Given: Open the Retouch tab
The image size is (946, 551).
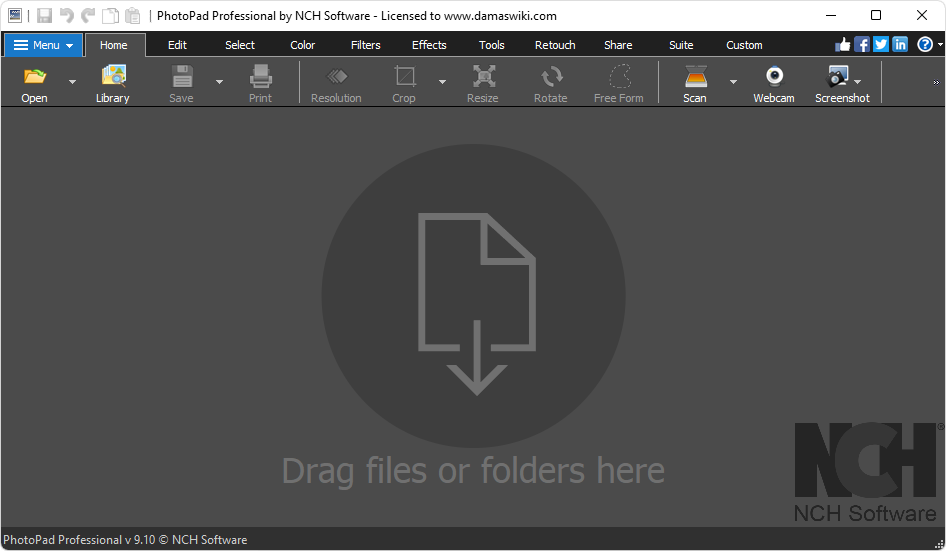Looking at the screenshot, I should coord(555,45).
